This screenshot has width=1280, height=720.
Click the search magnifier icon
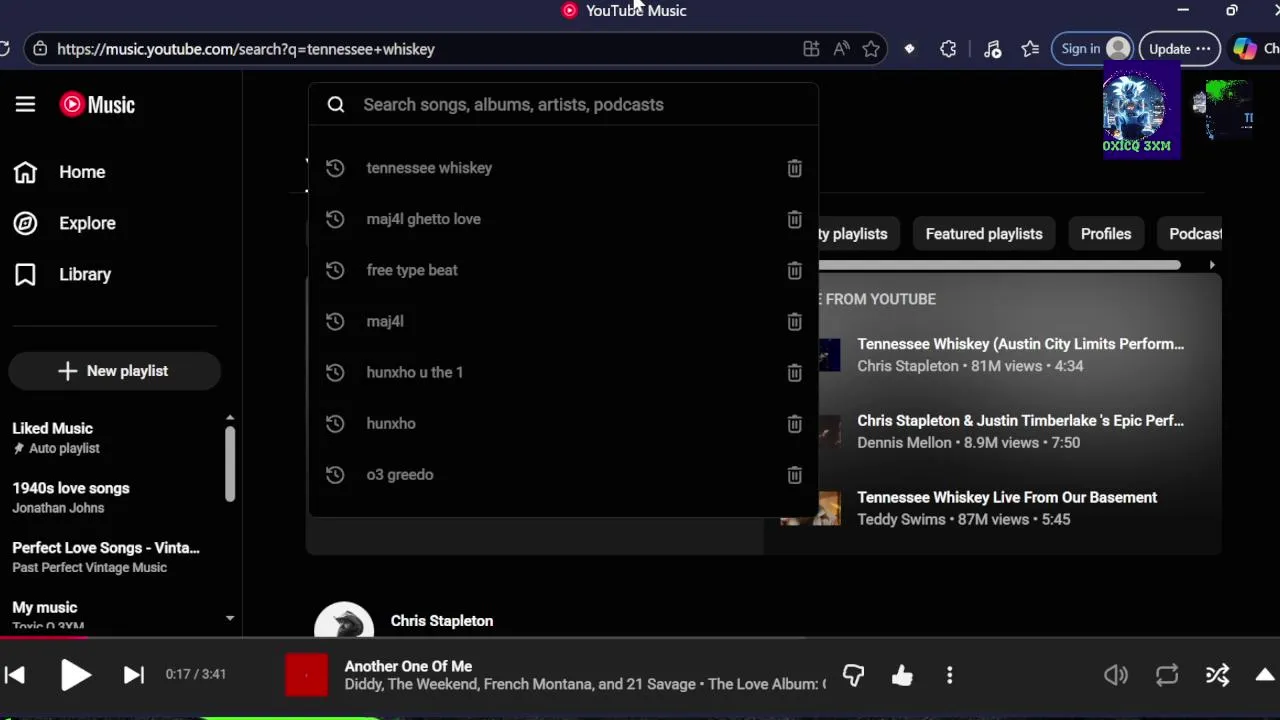click(x=336, y=104)
